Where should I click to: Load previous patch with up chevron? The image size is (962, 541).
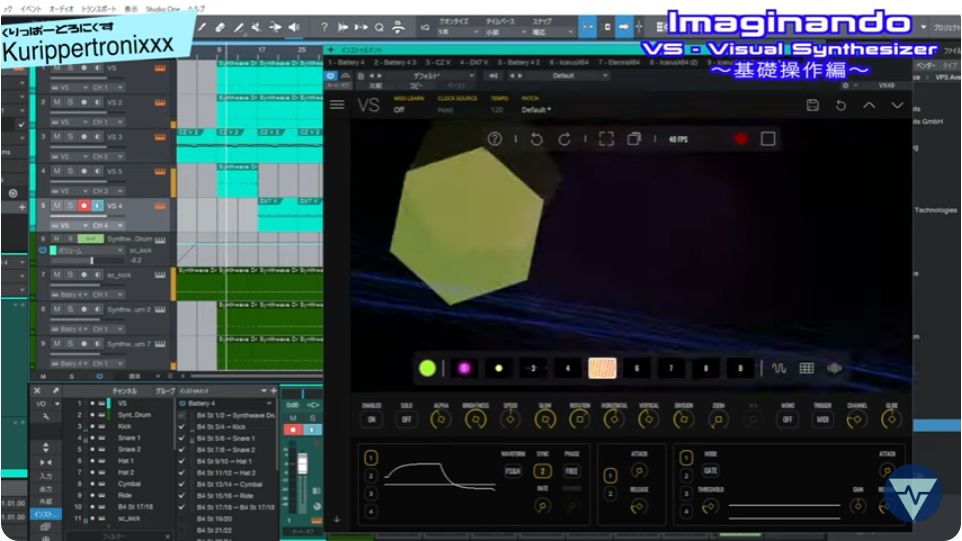tap(869, 105)
